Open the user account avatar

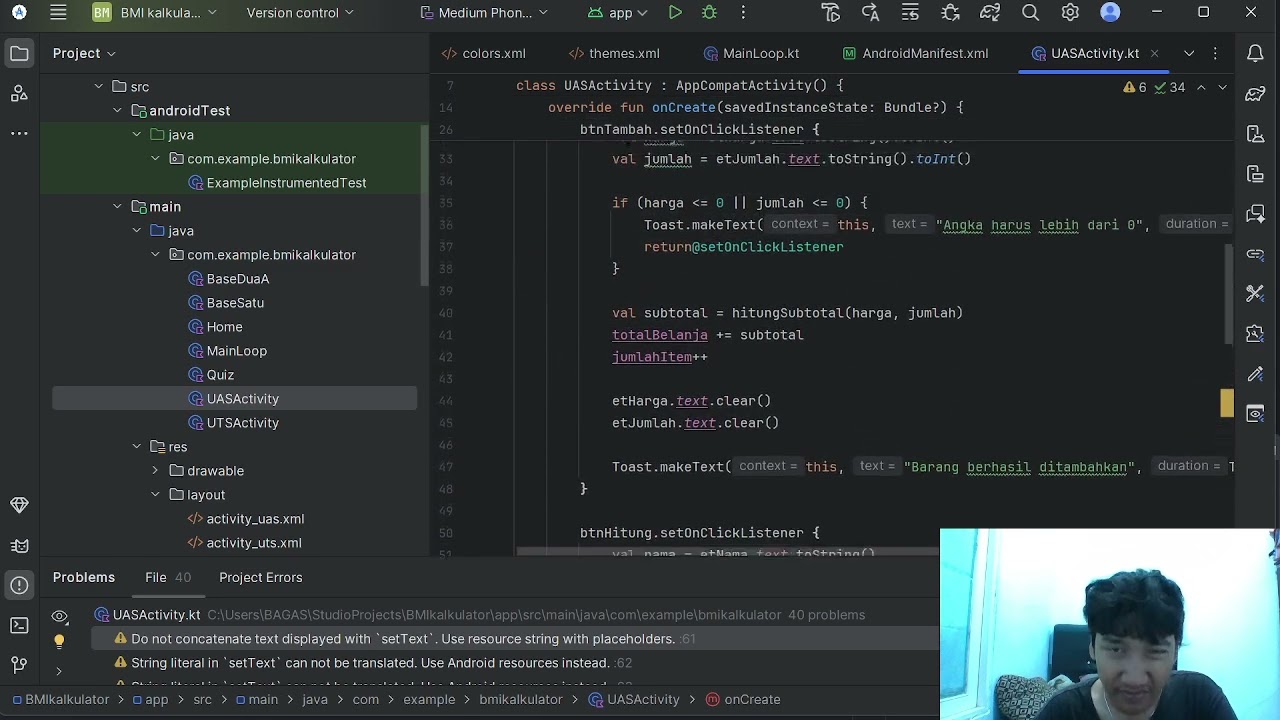pos(1110,13)
